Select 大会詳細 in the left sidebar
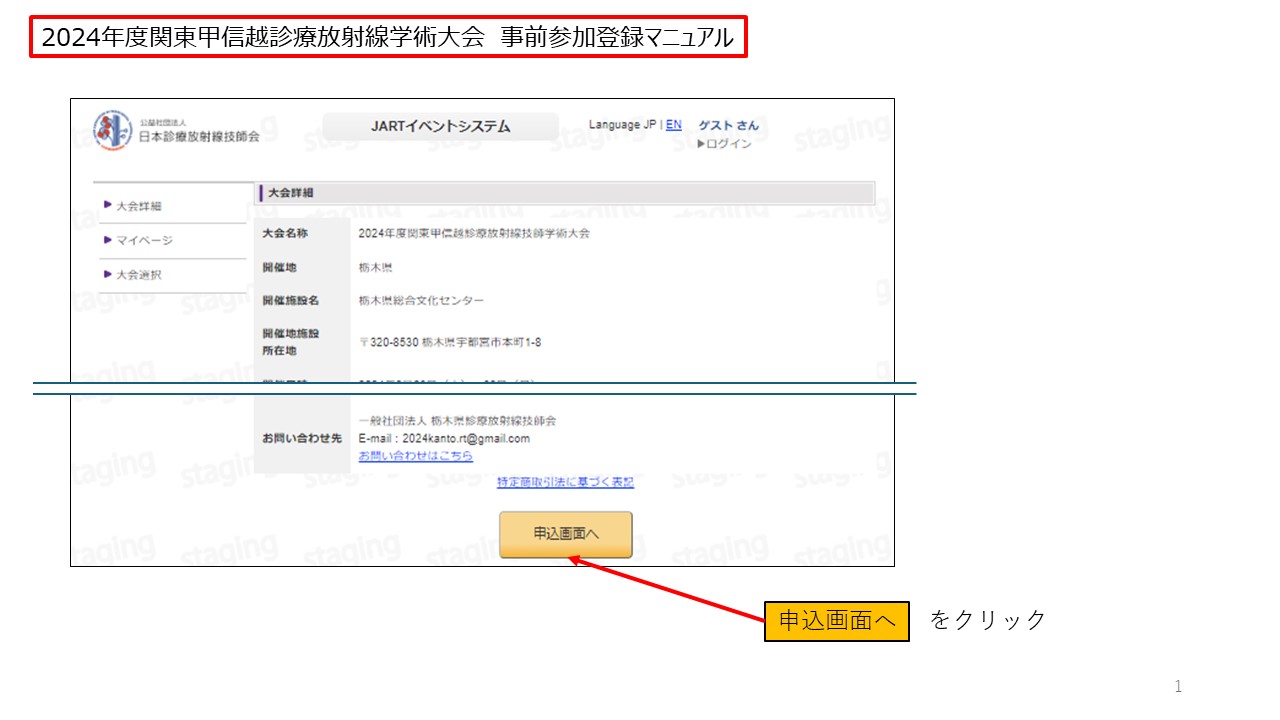The image size is (1280, 720). tap(138, 206)
